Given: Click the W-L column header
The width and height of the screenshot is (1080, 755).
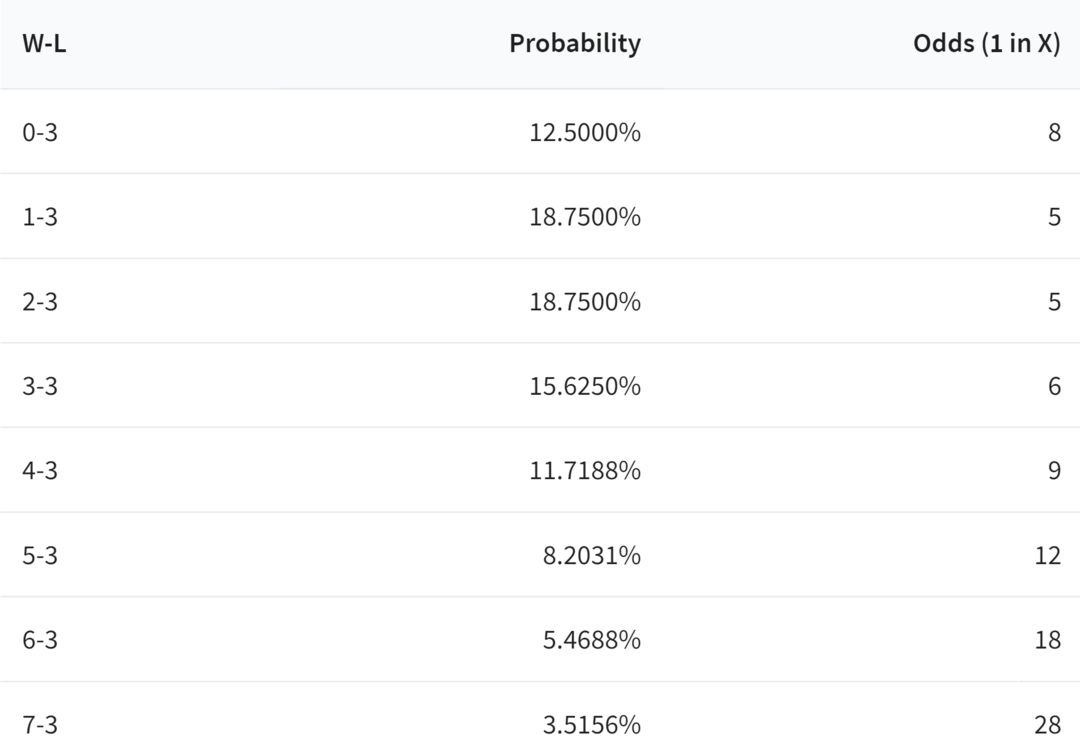Looking at the screenshot, I should click(44, 43).
